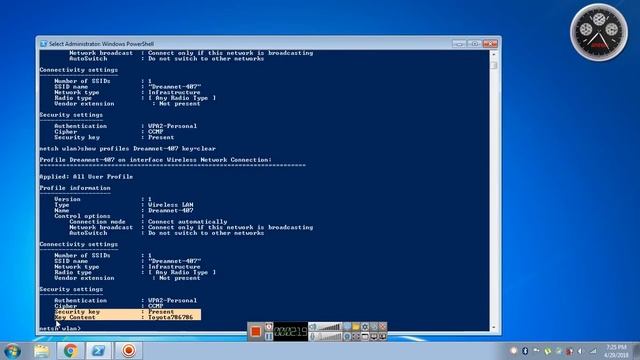Close the PowerShell window
Image resolution: width=640 pixels, height=360 pixels.
pyautogui.click(x=490, y=43)
